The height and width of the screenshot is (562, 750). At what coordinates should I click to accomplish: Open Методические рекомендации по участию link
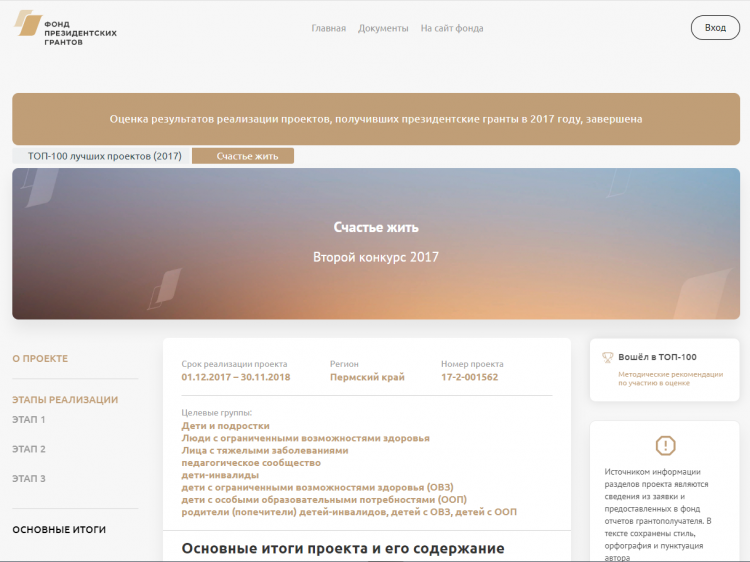[x=668, y=377]
